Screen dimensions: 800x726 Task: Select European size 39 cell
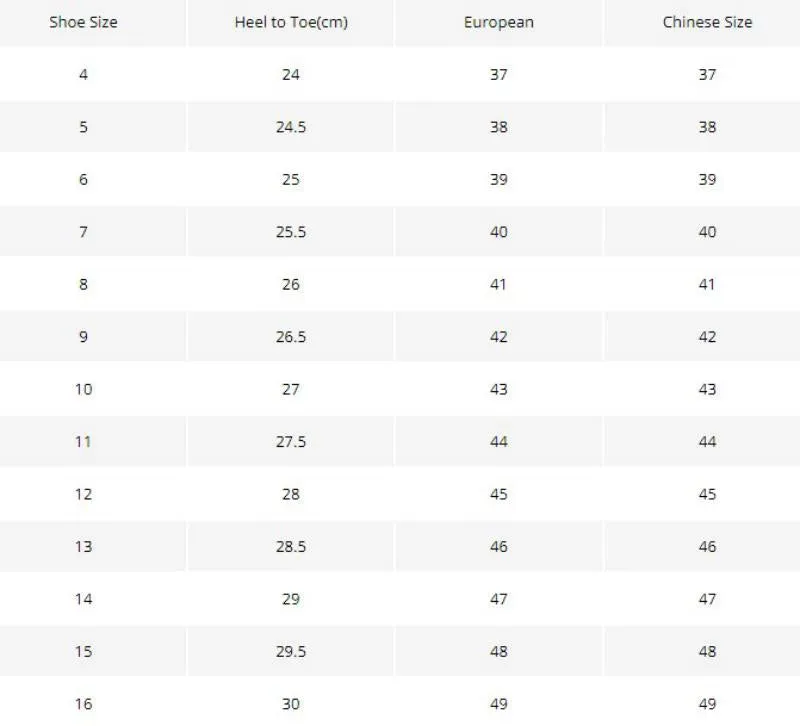499,180
